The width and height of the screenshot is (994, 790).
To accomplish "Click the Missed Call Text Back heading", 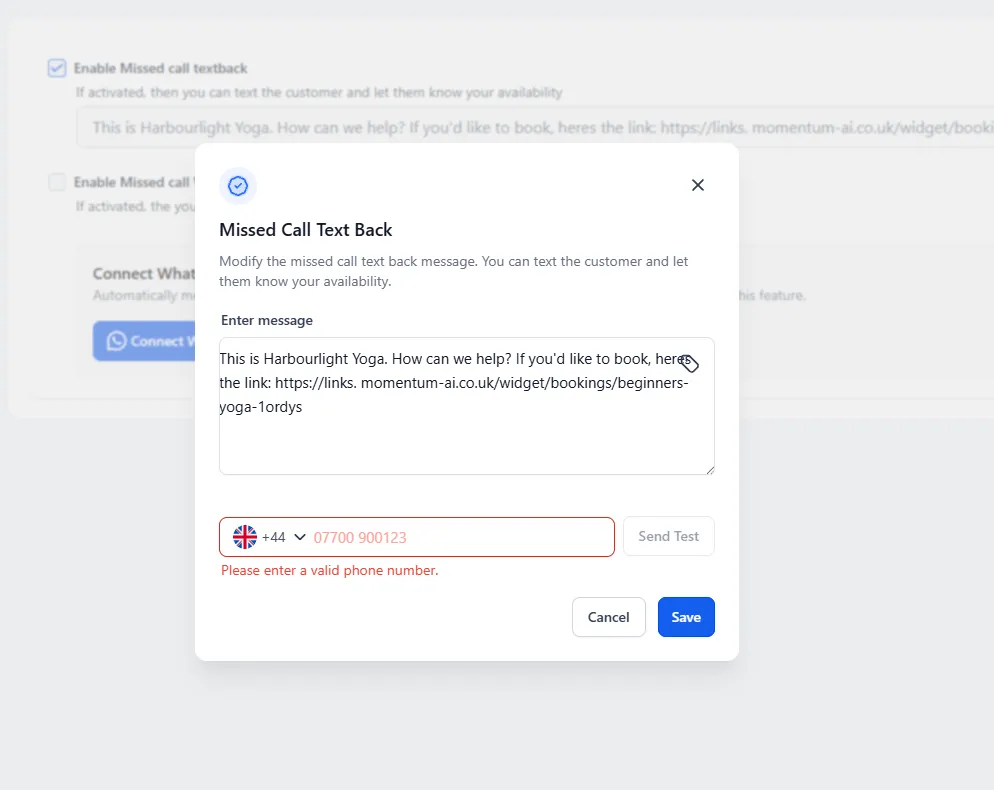I will click(306, 230).
